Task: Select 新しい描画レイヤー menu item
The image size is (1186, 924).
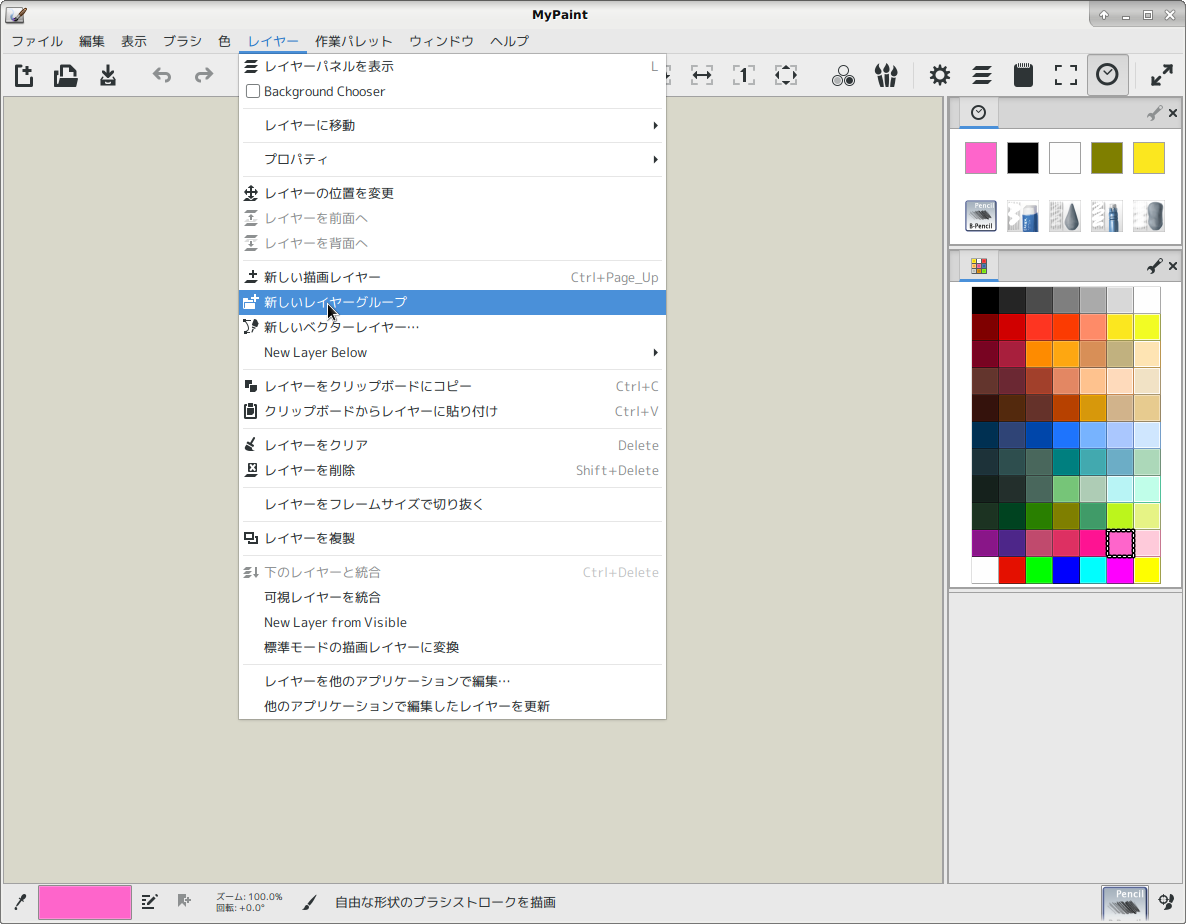Action: 322,277
